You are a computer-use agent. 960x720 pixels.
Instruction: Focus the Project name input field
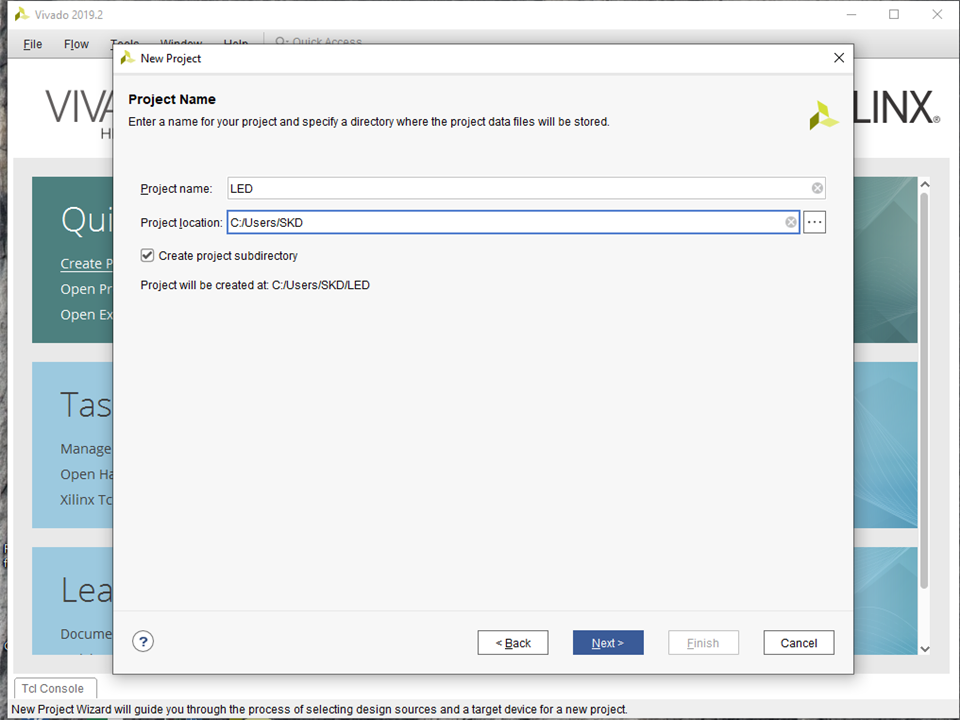pos(515,188)
